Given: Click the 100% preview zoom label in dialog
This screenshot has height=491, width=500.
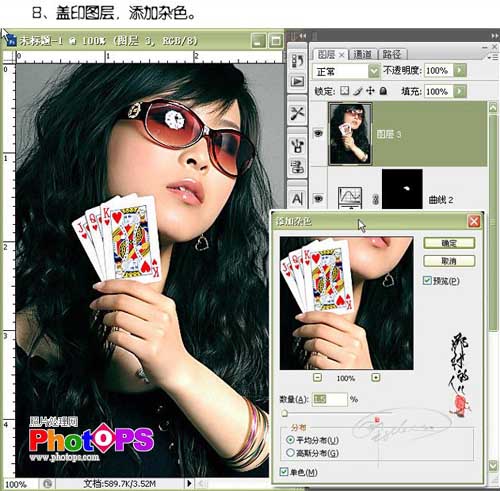Looking at the screenshot, I should (x=346, y=378).
